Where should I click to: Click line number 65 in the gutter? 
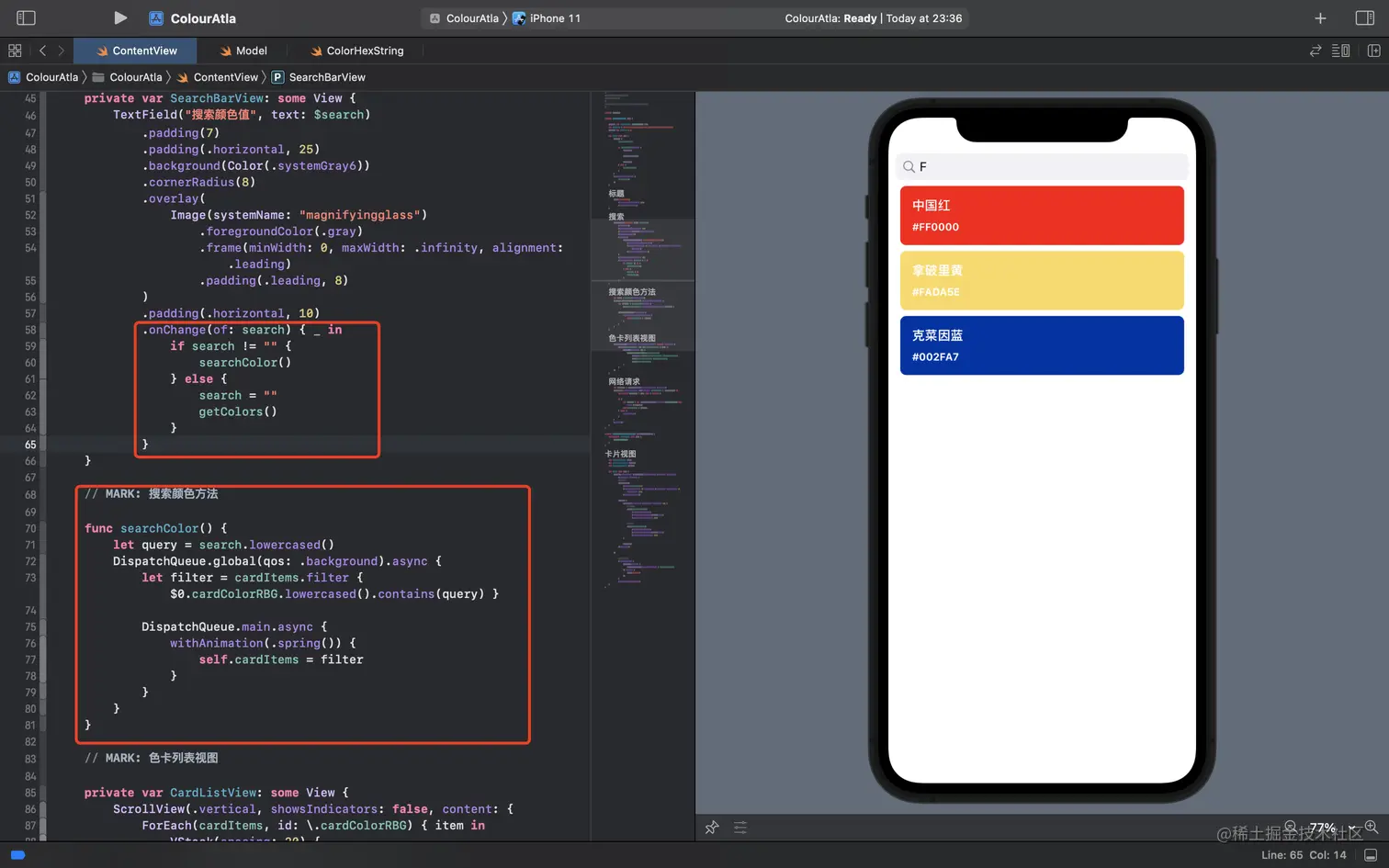tap(30, 445)
